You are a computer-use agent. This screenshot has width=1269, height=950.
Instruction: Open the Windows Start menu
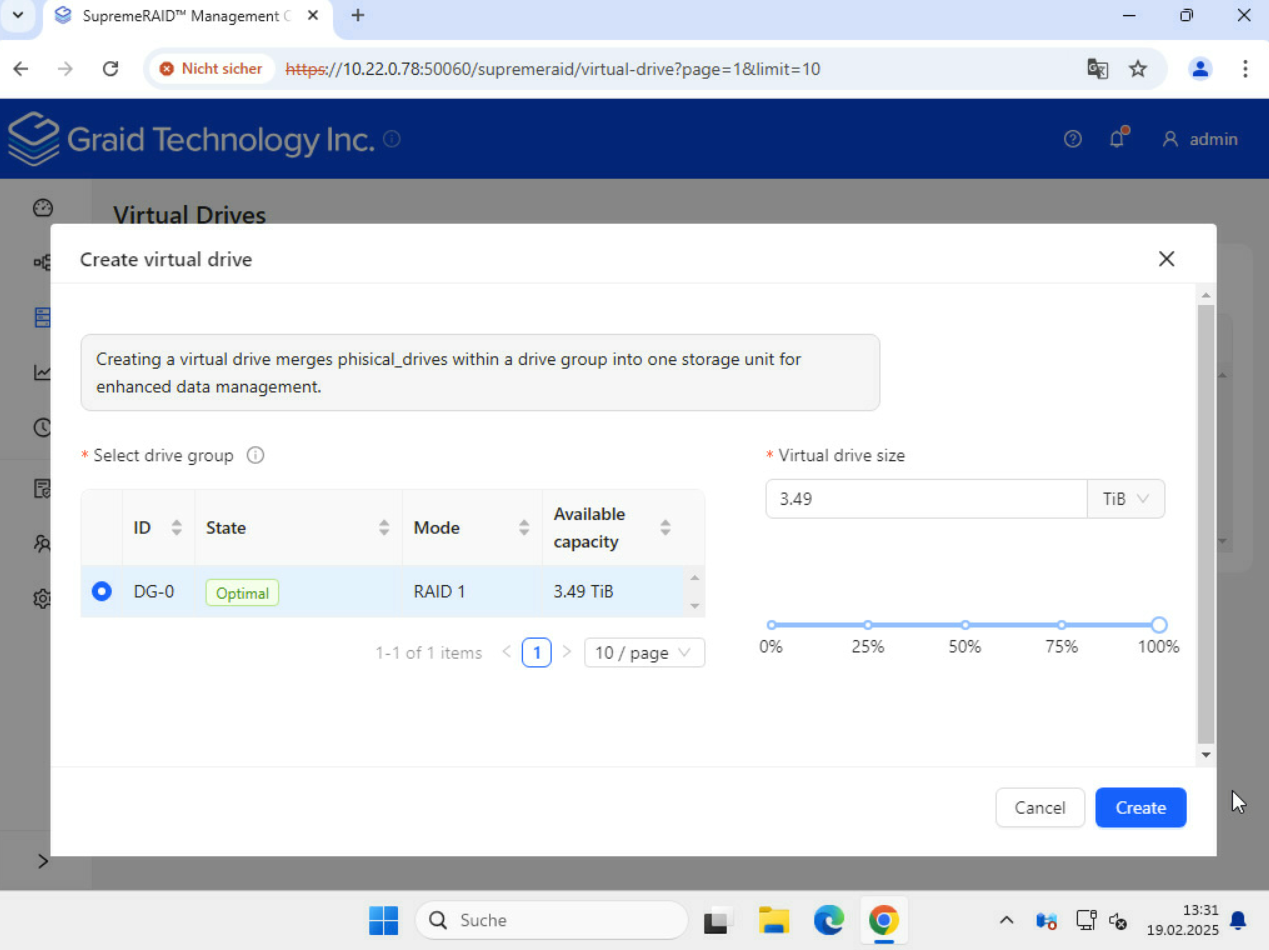point(383,920)
